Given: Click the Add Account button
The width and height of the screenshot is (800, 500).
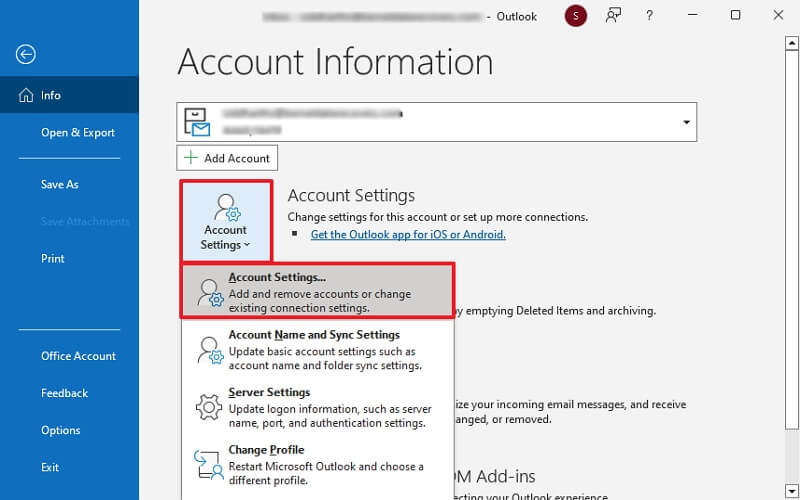Looking at the screenshot, I should (227, 158).
